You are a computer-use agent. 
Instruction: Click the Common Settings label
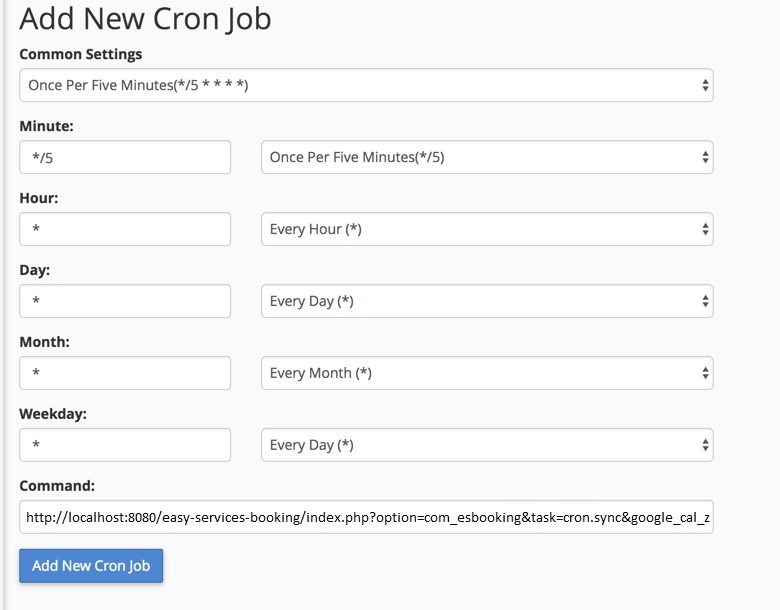click(x=81, y=54)
